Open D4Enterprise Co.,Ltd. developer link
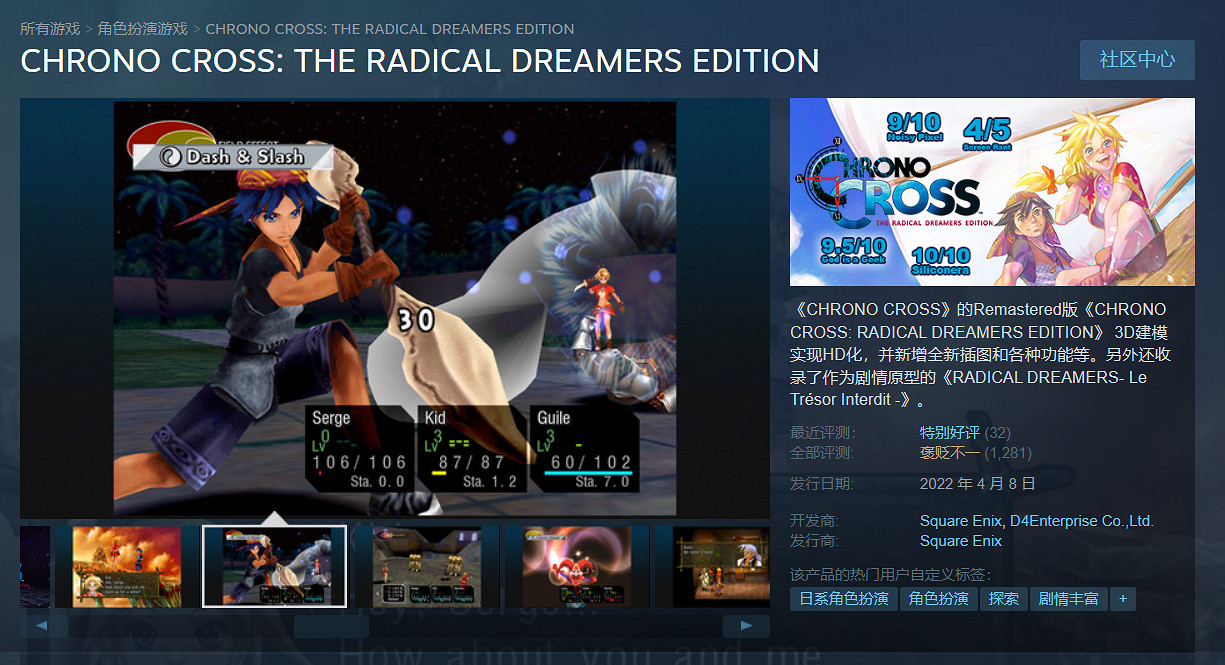 [x=1081, y=521]
